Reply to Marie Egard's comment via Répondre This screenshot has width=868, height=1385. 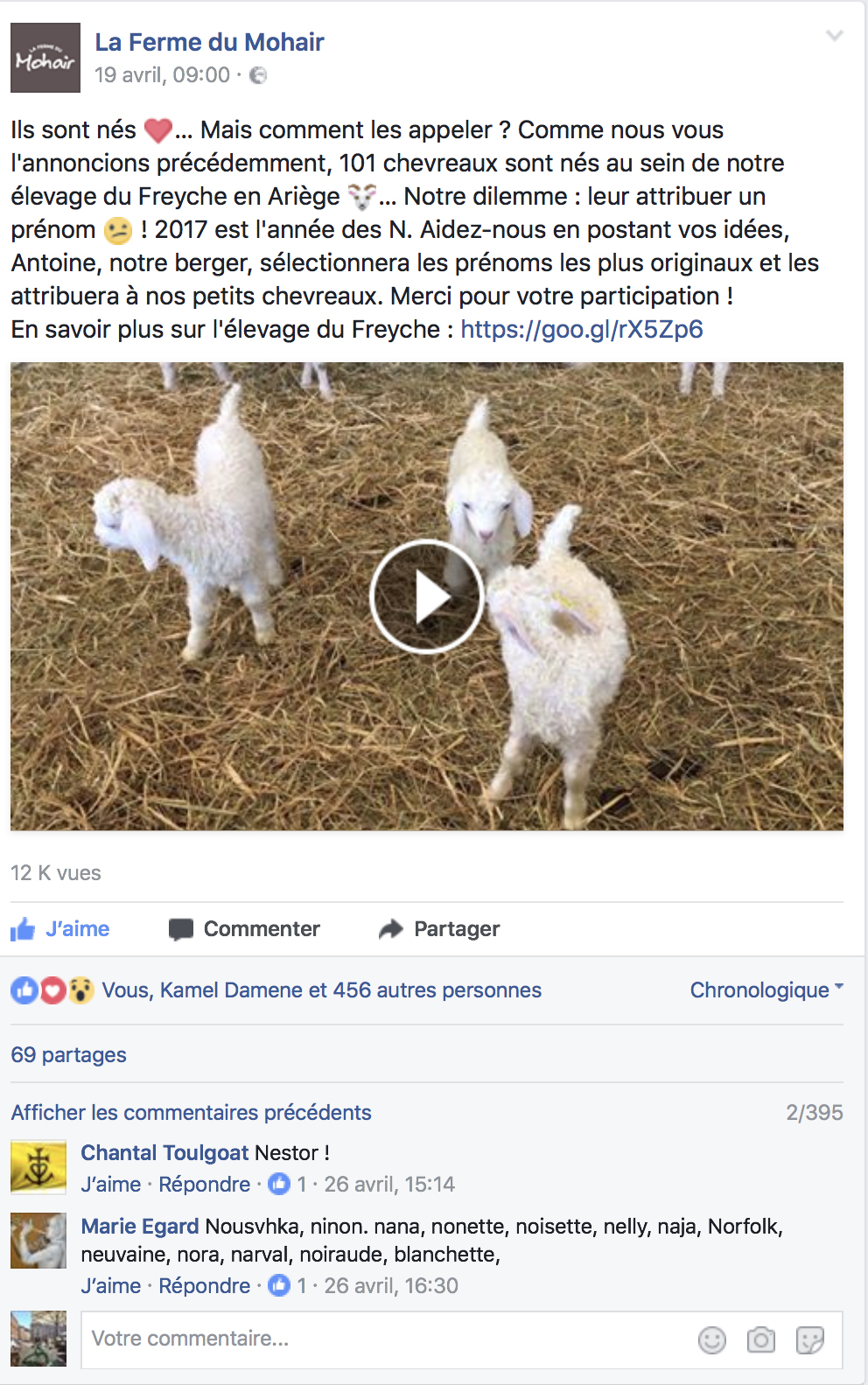[204, 1285]
